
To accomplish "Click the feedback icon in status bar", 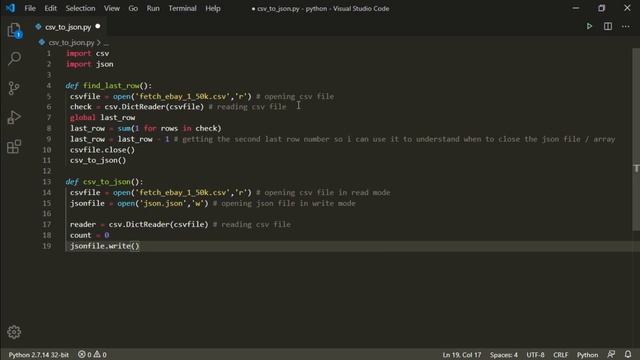I will (611, 354).
